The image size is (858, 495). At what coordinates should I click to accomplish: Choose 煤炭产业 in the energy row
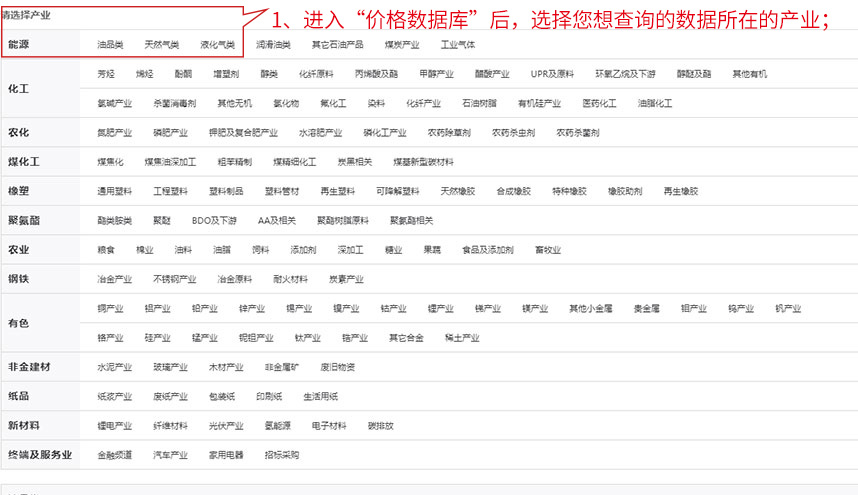(401, 45)
